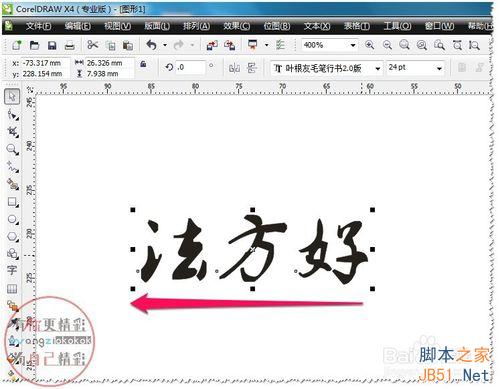Select the Text tool (字)
500x389 pixels.
(x=12, y=270)
